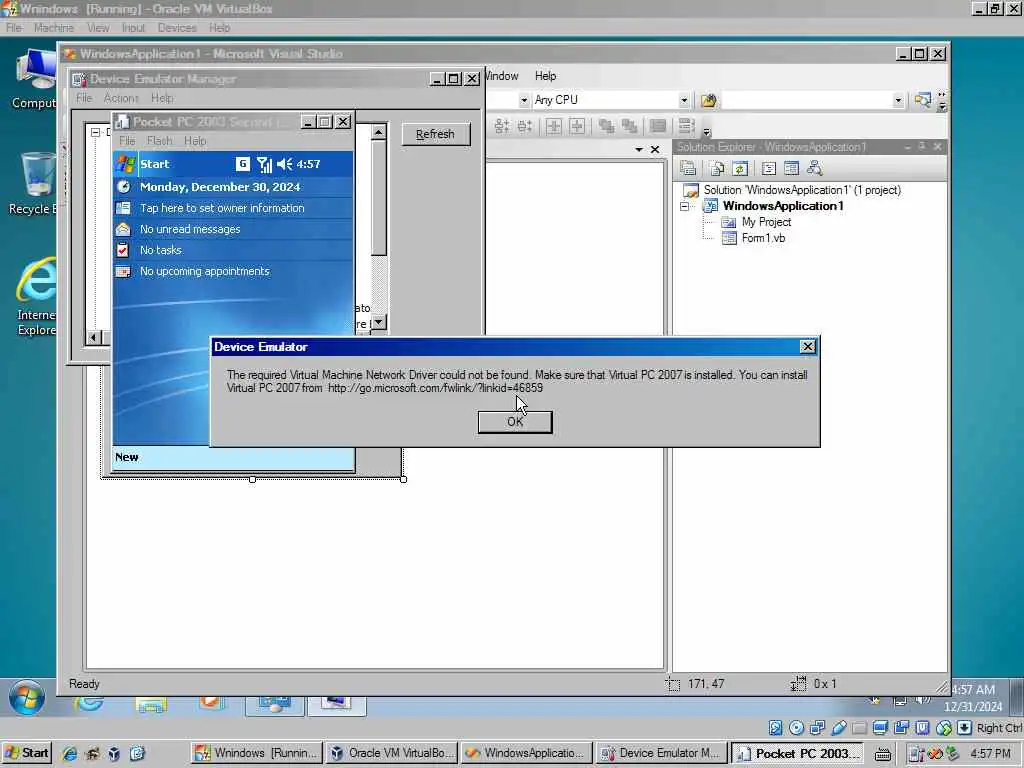Click the Find icon at toolbar far right
Image resolution: width=1024 pixels, height=768 pixels.
(x=923, y=100)
